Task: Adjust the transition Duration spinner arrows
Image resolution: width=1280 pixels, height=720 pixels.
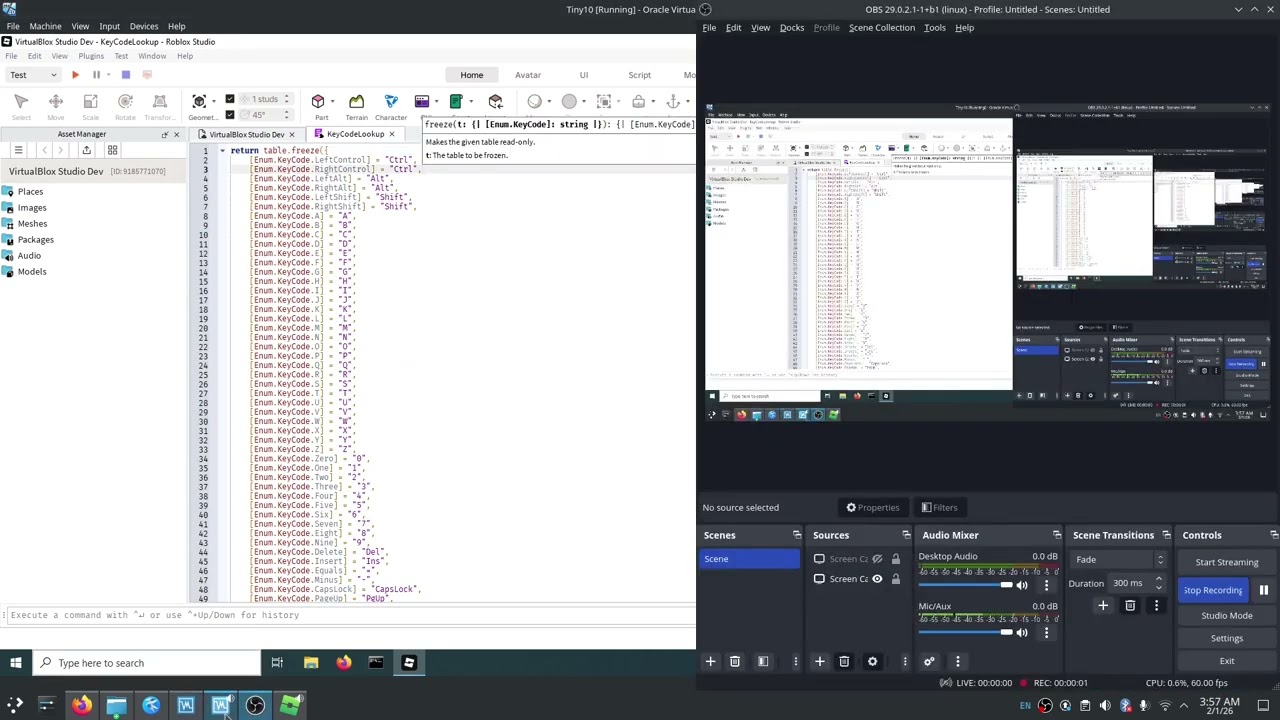Action: click(x=1159, y=583)
